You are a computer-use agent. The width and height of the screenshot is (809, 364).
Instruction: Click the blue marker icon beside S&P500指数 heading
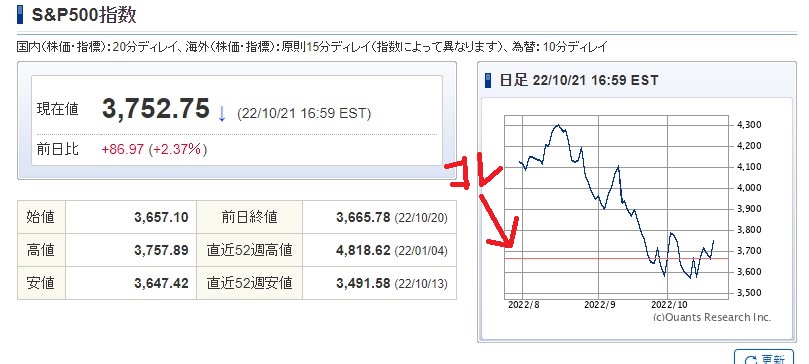click(x=20, y=14)
